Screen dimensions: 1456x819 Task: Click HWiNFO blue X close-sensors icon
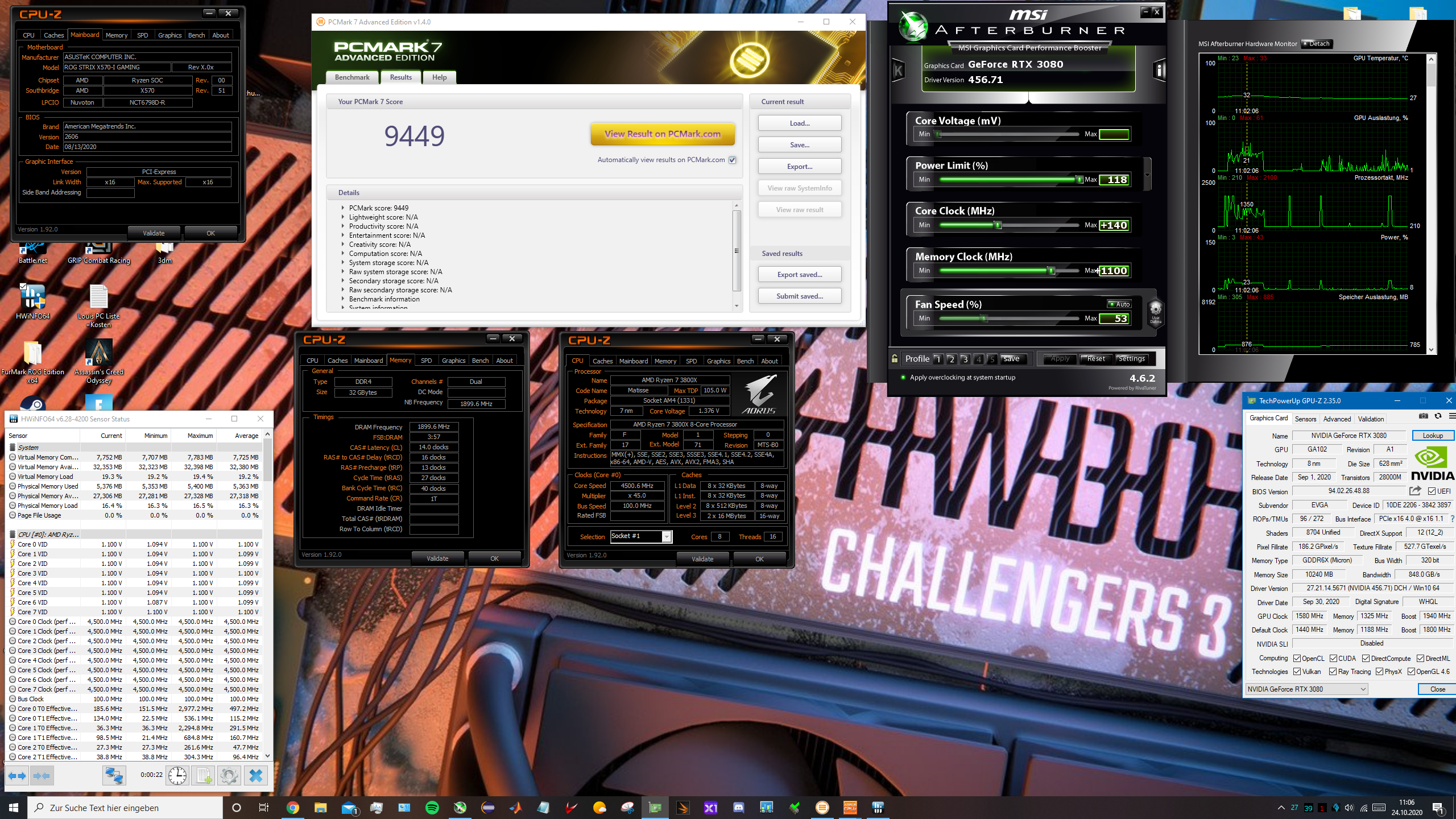click(256, 776)
